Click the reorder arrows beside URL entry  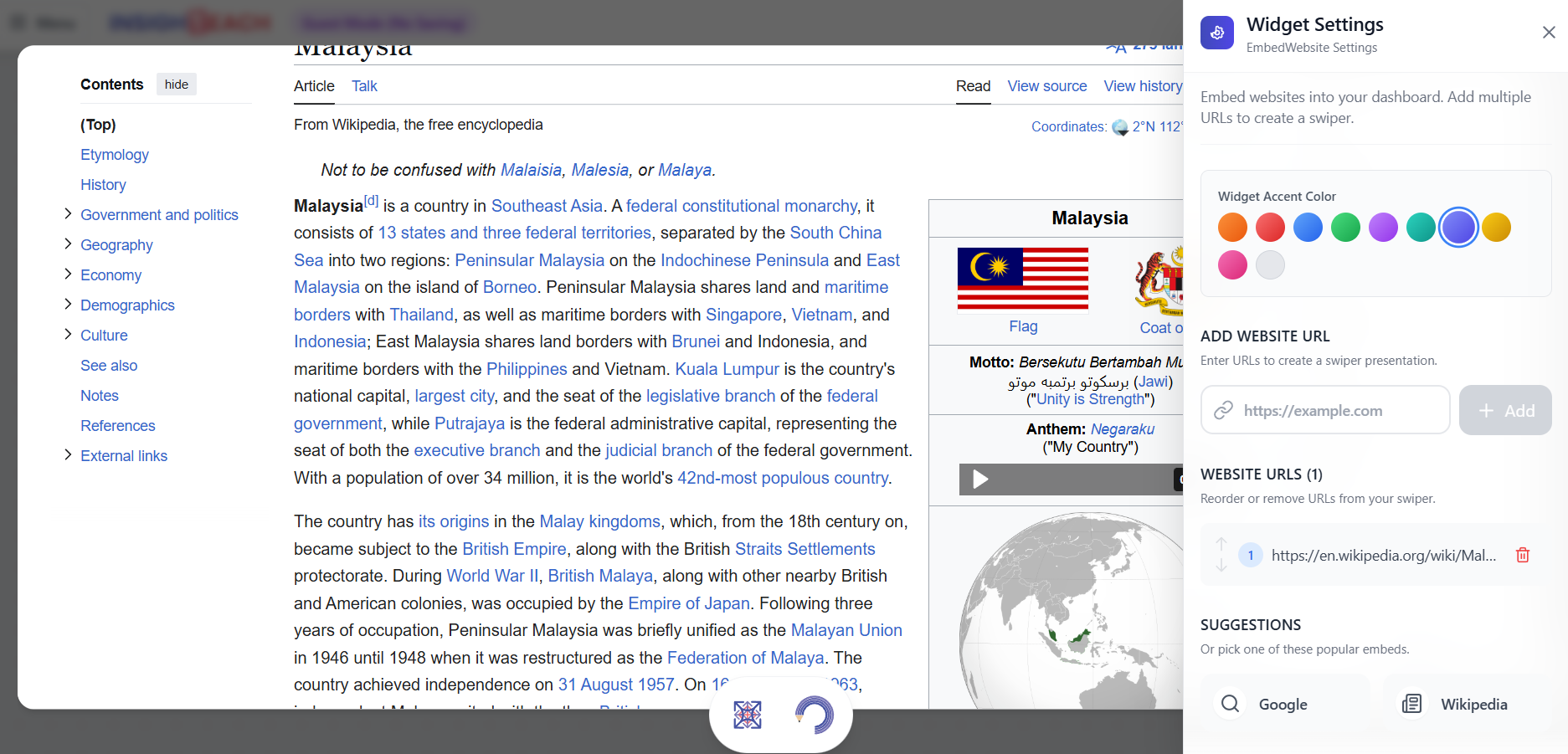(x=1221, y=554)
